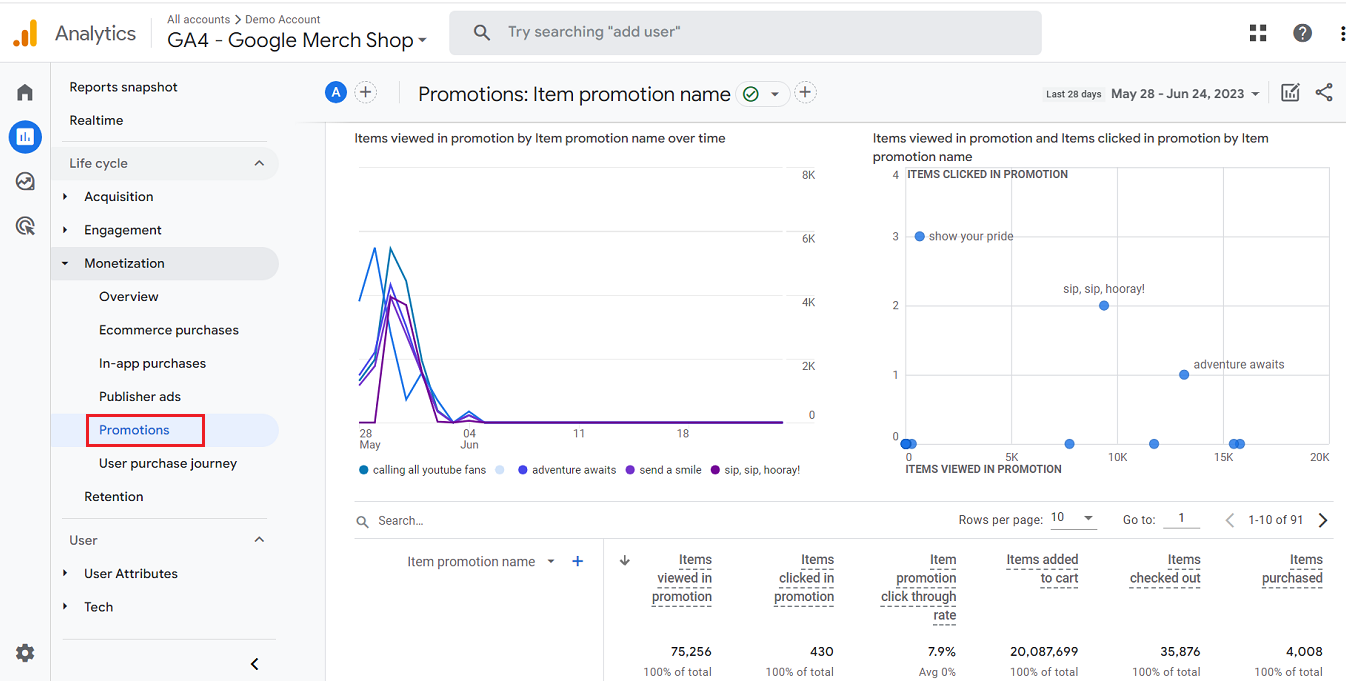
Task: Toggle the 'calling all youtube fans' legend series
Action: (x=421, y=468)
